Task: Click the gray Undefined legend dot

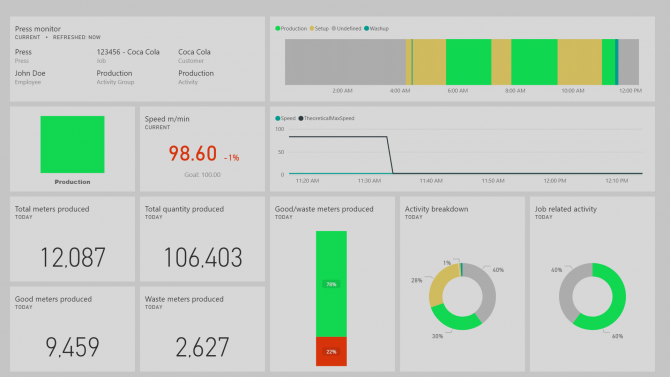Action: (x=334, y=29)
